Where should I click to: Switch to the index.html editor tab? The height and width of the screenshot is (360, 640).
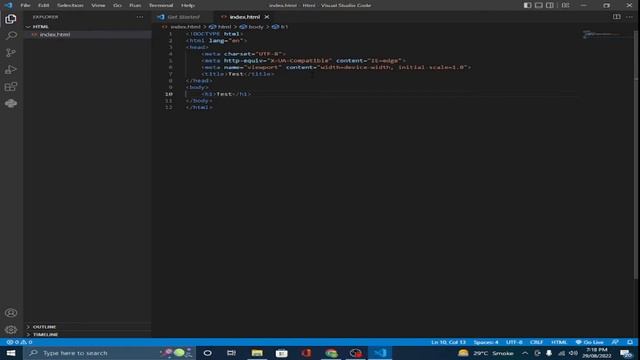244,17
